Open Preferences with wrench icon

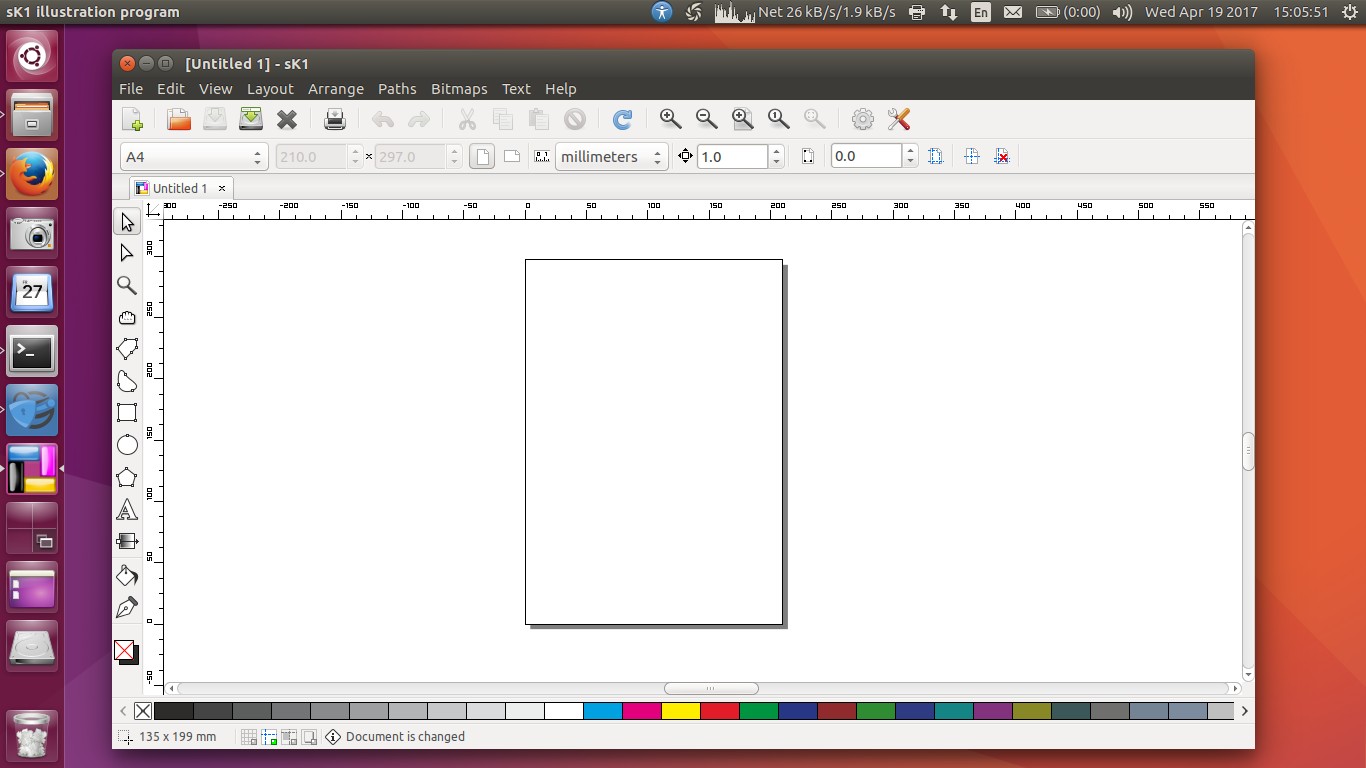pos(899,120)
